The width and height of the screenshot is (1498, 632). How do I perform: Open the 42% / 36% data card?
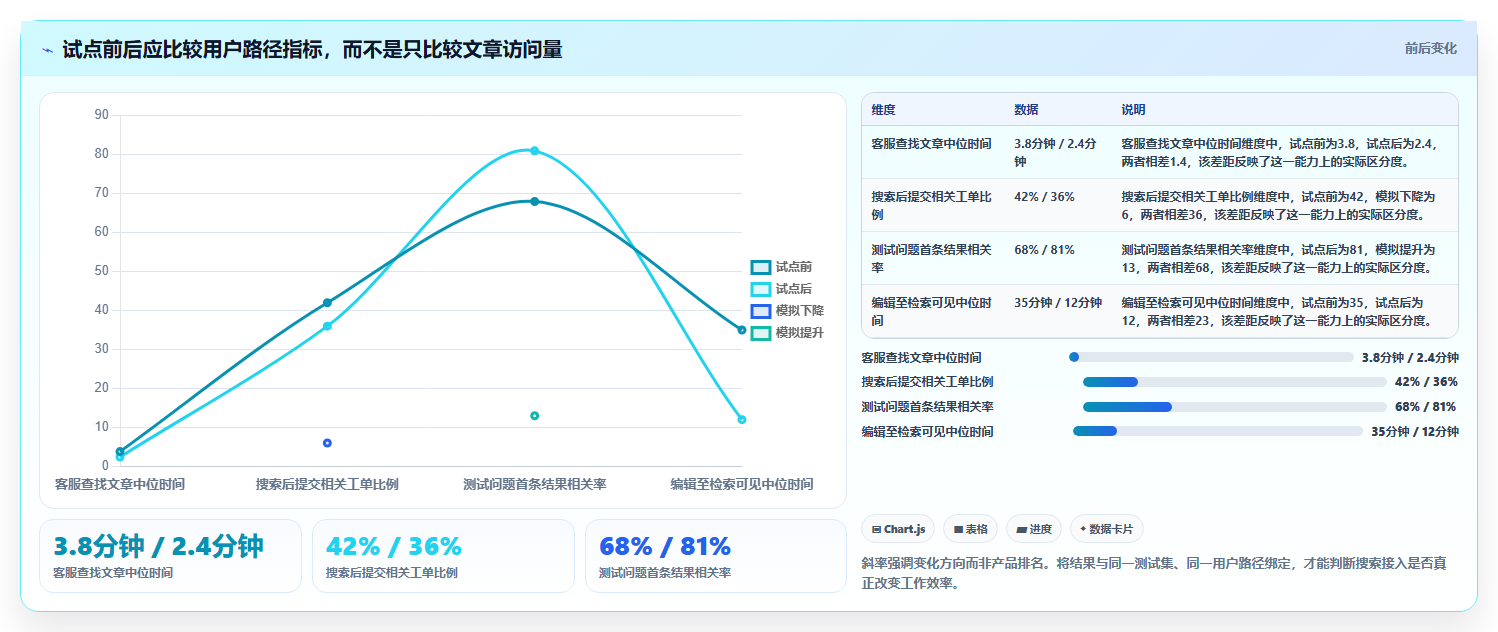point(443,556)
